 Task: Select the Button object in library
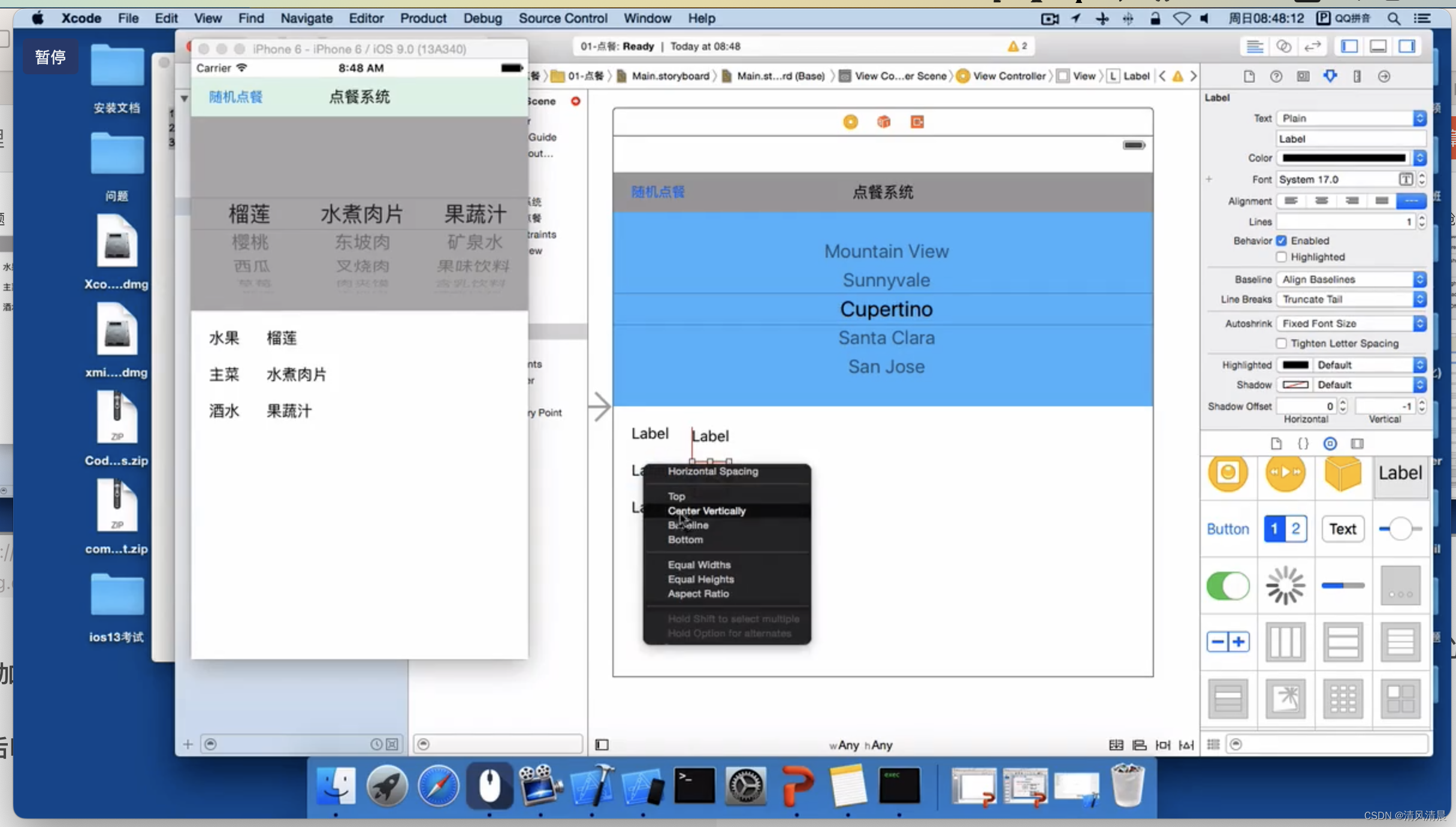tap(1228, 529)
